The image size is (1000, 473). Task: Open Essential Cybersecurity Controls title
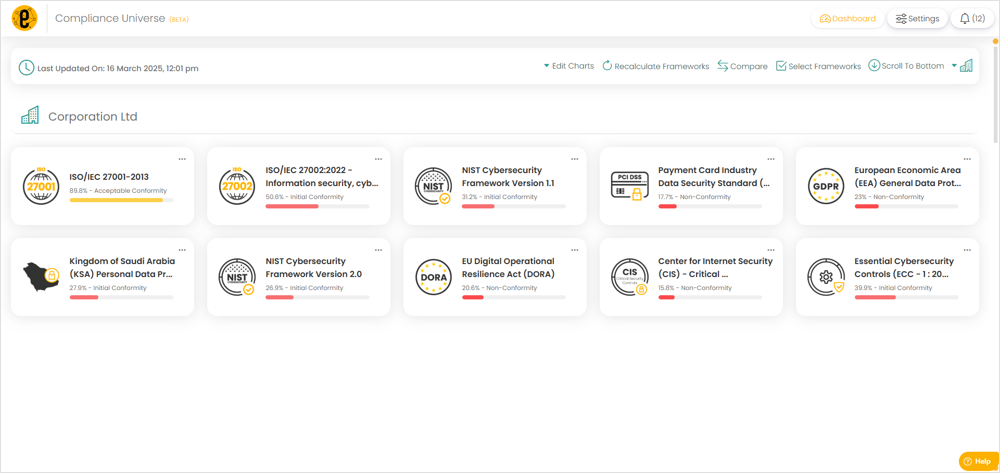904,268
